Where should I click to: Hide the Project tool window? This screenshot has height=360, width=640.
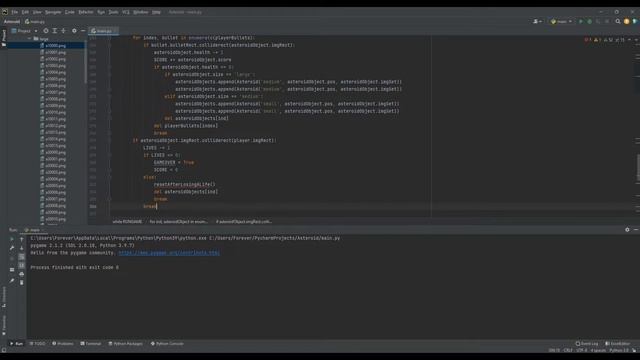(83, 31)
